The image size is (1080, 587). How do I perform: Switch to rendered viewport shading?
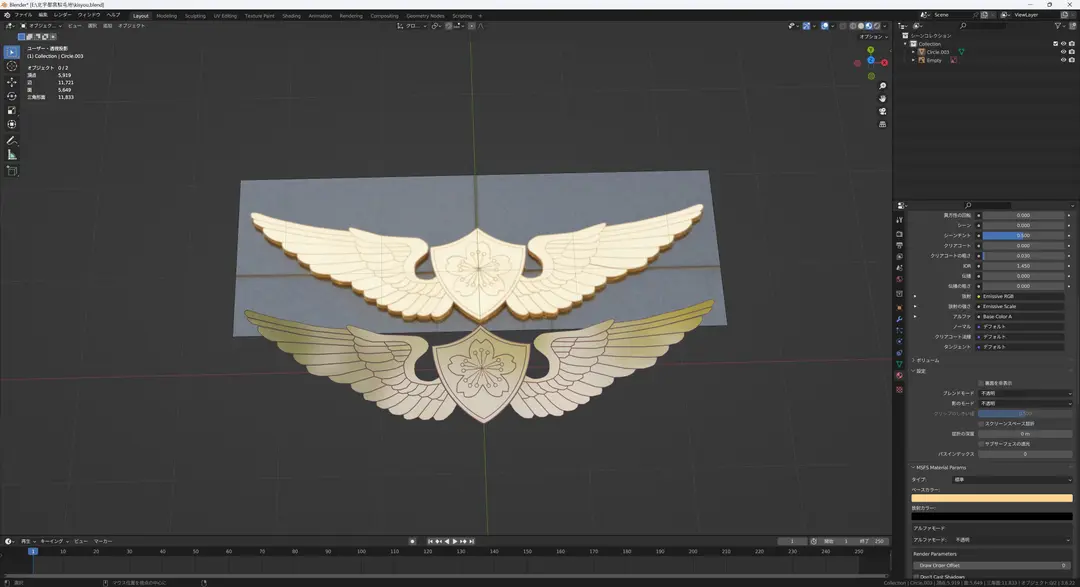[877, 26]
